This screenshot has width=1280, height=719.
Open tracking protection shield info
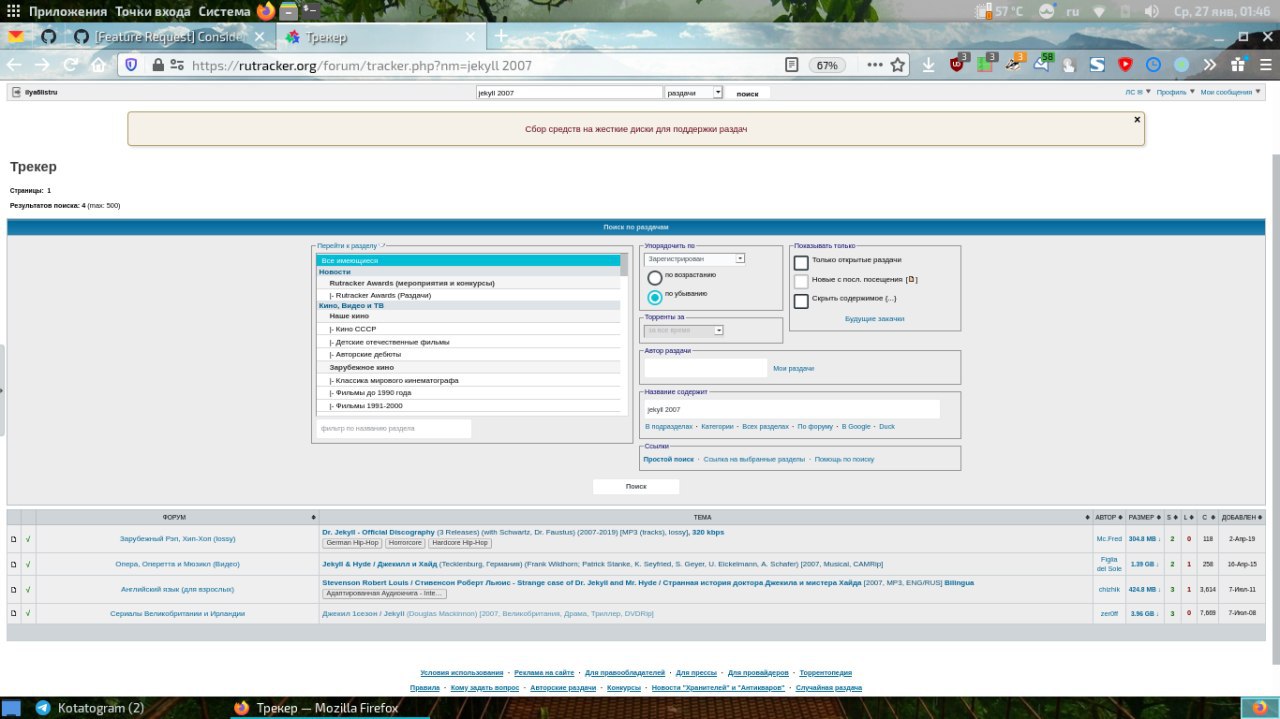pos(131,65)
